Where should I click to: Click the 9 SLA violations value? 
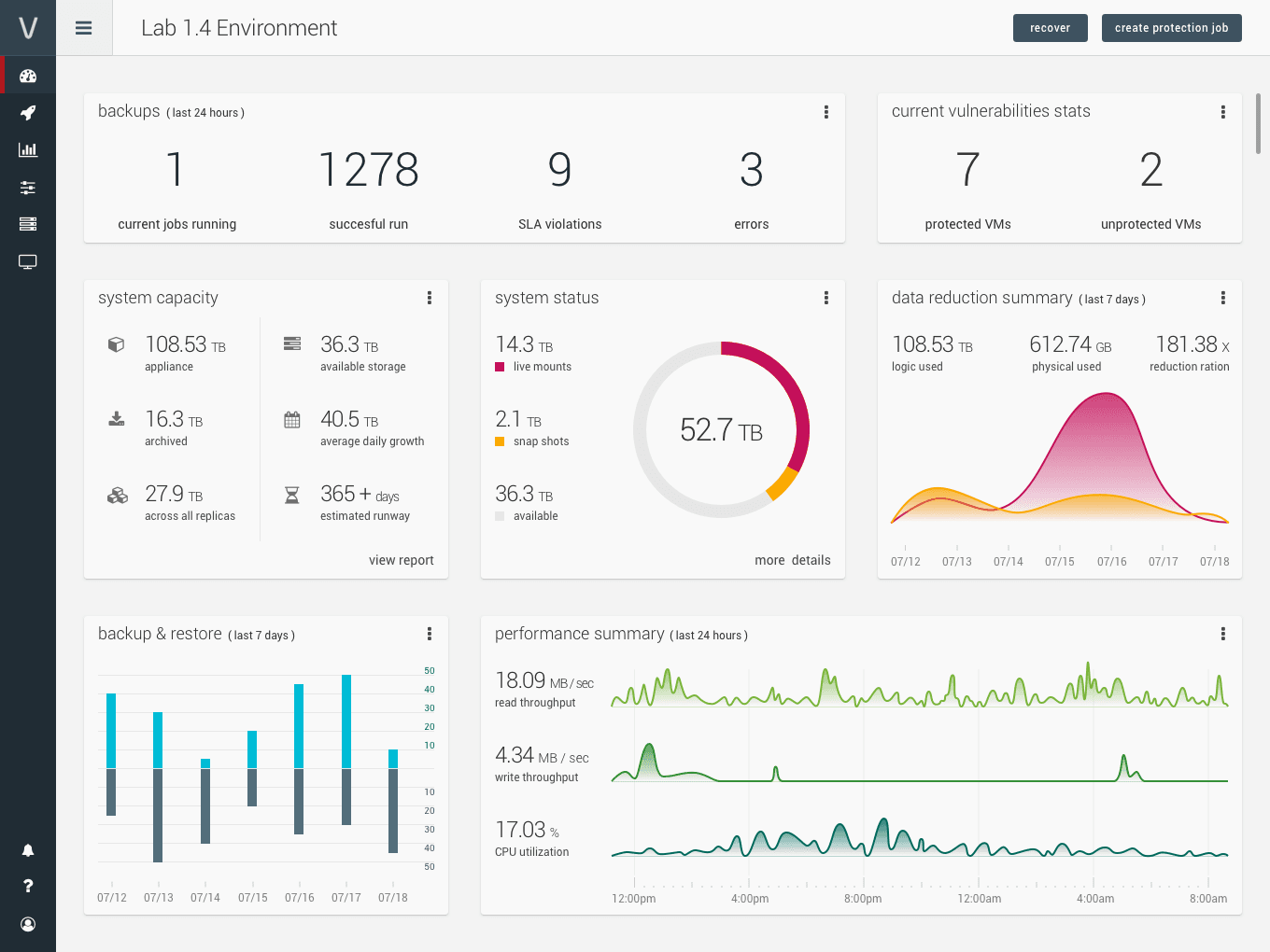pyautogui.click(x=559, y=170)
